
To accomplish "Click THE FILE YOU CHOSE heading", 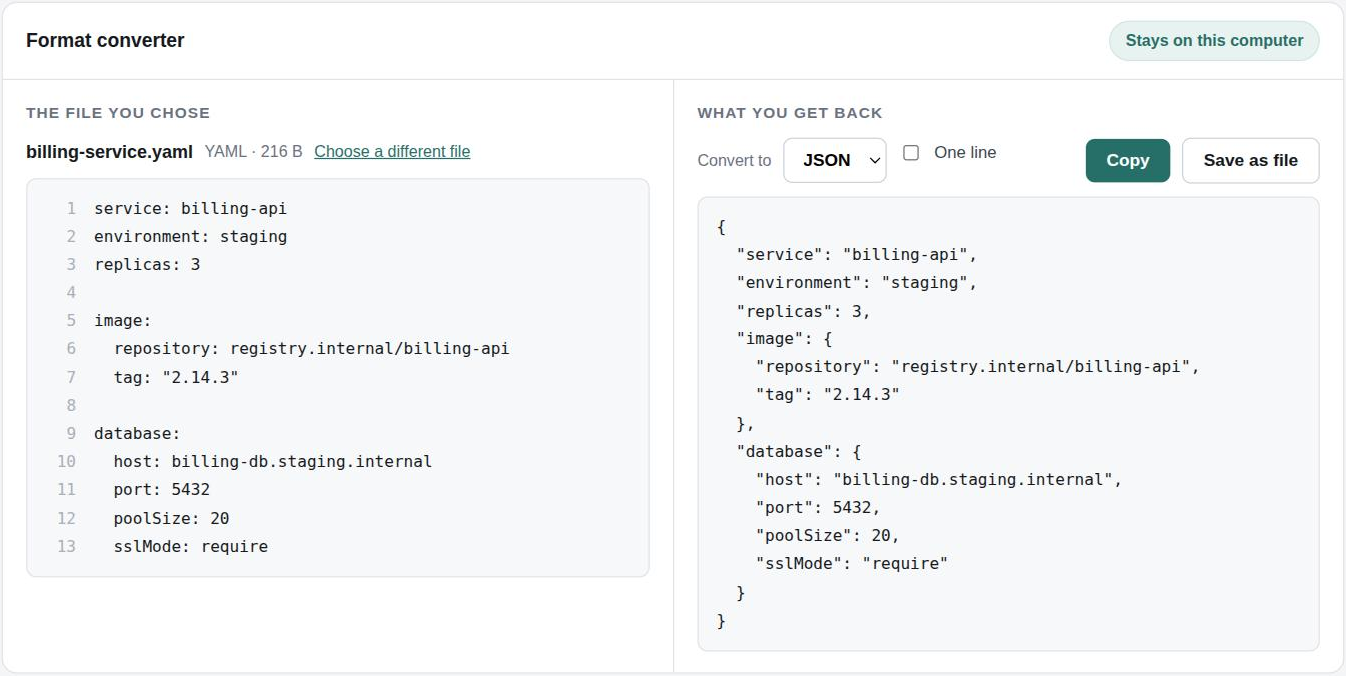I will (118, 113).
